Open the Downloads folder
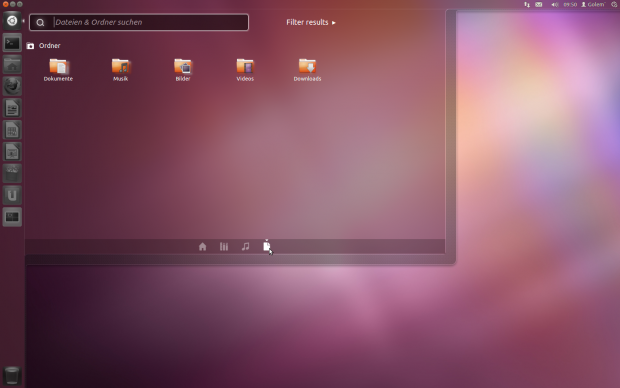This screenshot has width=620, height=388. click(x=307, y=70)
